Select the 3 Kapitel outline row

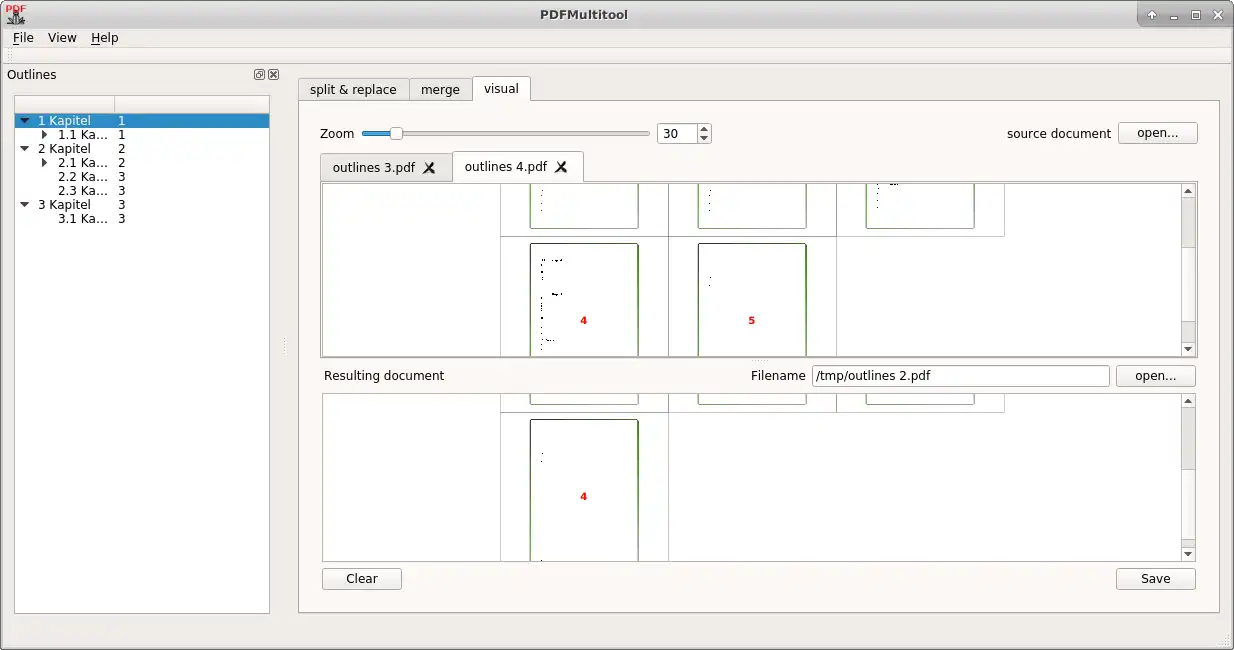(x=142, y=205)
